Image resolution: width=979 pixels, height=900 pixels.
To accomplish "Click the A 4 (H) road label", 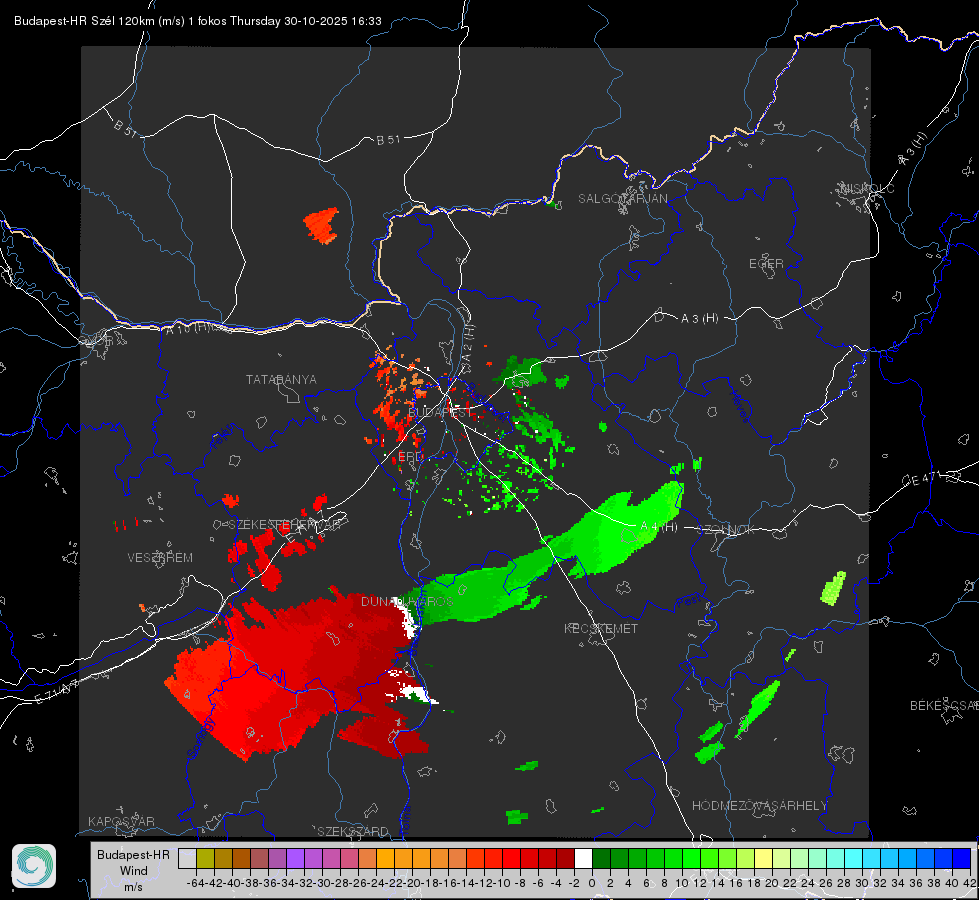I will (x=659, y=527).
